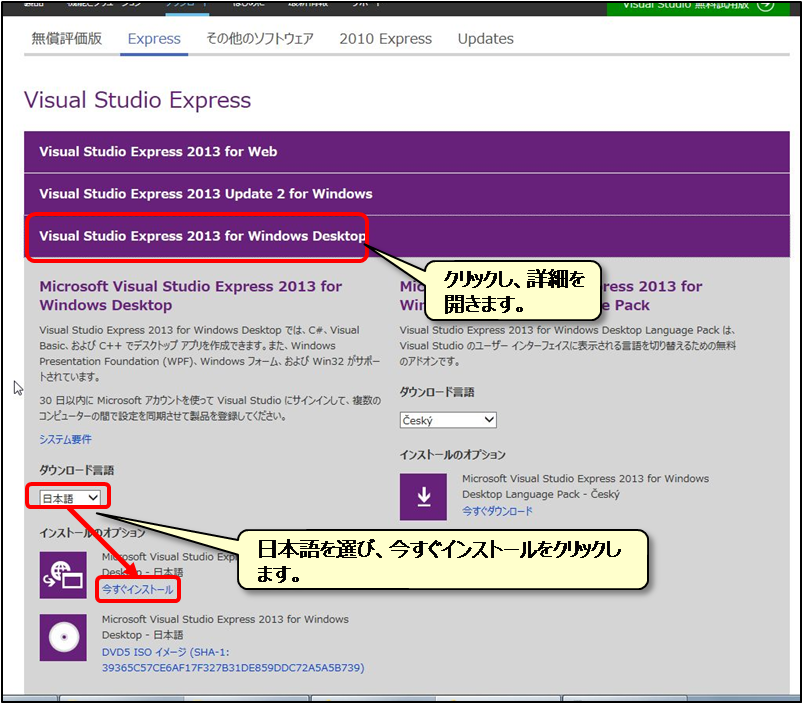803x704 pixels.
Task: Click the Visual Studio Express page title
Action: [x=138, y=100]
